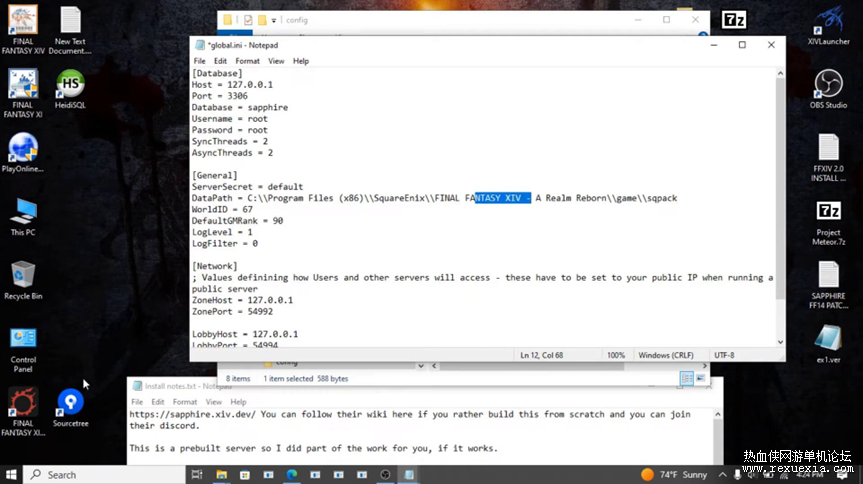Open Quick Access Toolbar dropdown in config window

click(274, 20)
